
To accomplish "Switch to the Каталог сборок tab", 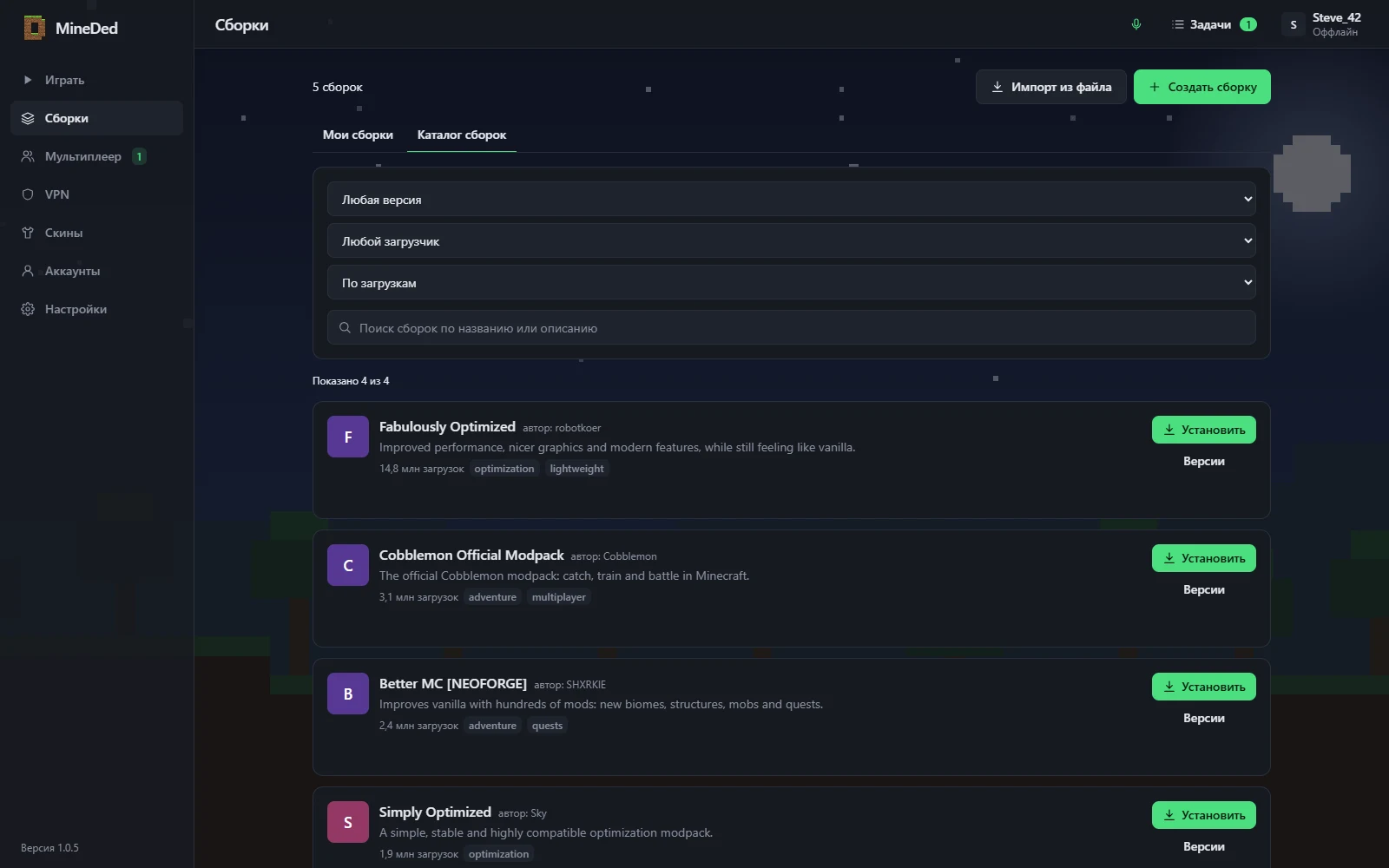I will click(x=462, y=135).
